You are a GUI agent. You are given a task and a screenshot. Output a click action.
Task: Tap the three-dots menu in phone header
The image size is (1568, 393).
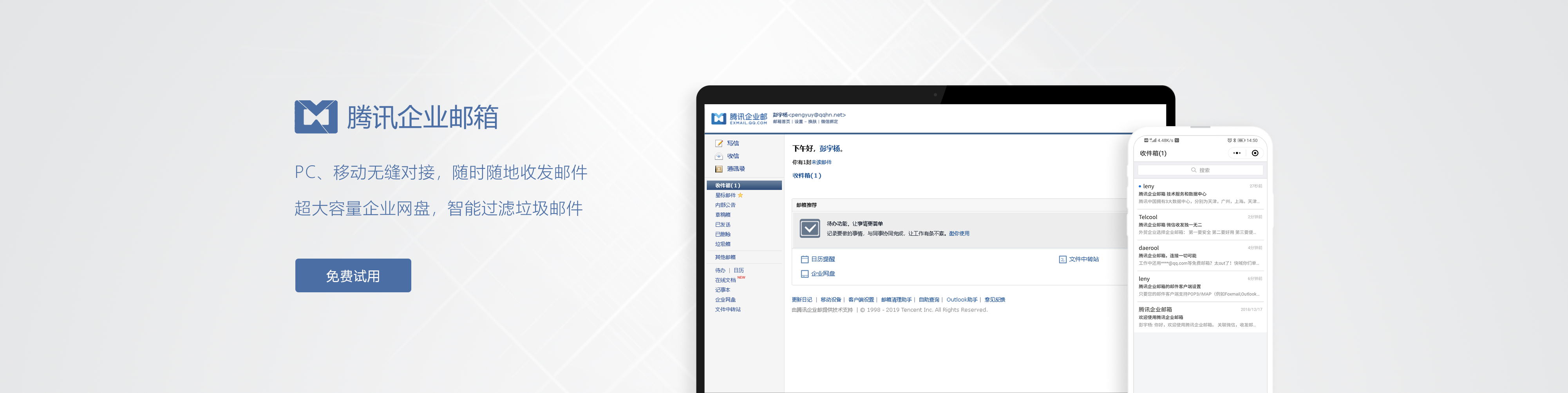(x=1236, y=154)
